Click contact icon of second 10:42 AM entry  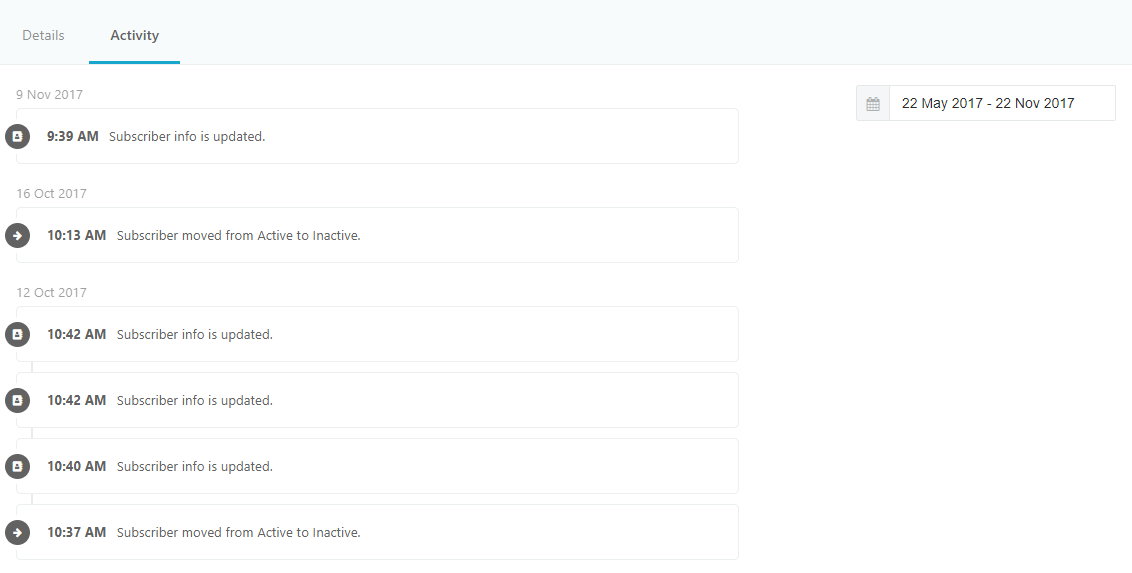point(17,401)
